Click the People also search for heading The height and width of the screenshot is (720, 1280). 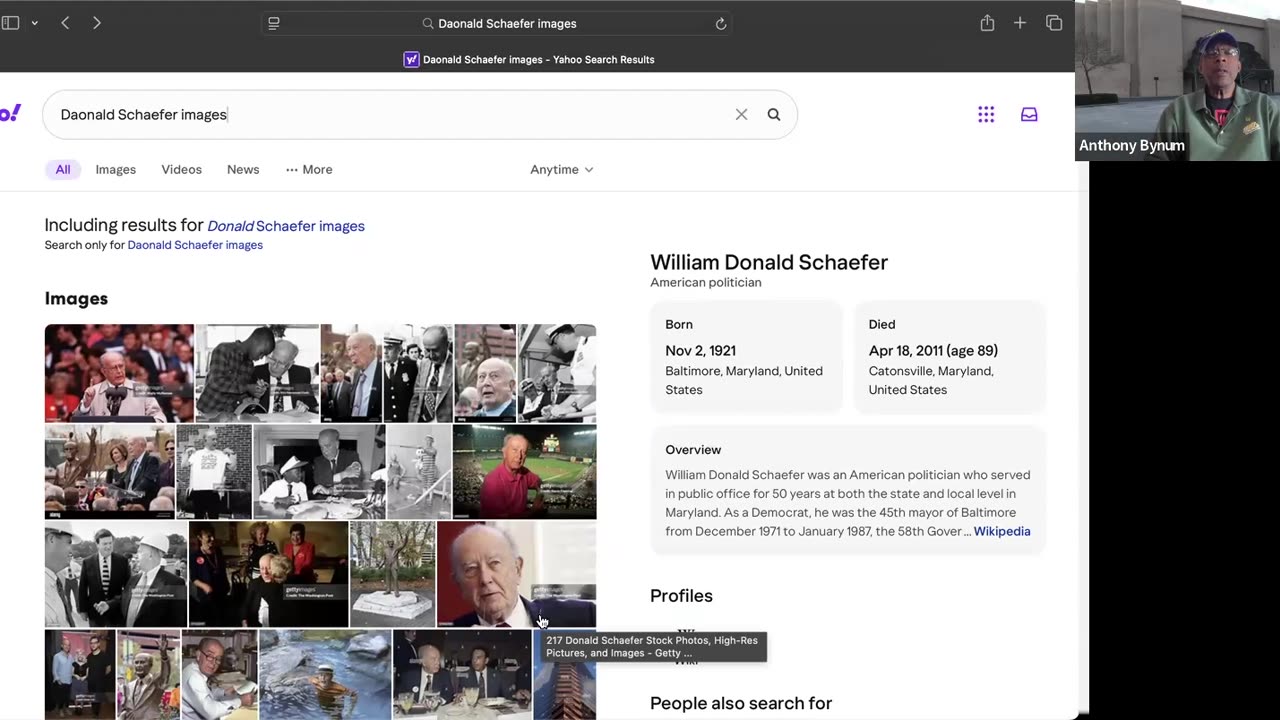coord(741,703)
